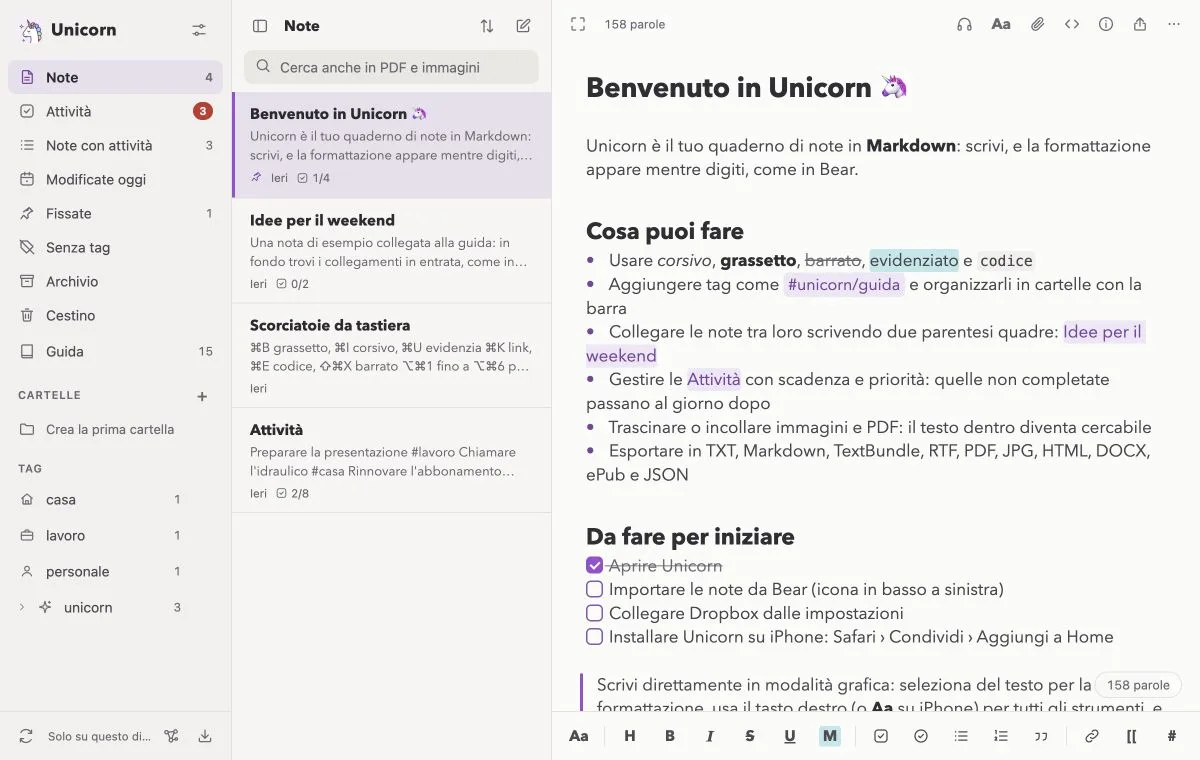Open the note info icon

click(x=1106, y=24)
